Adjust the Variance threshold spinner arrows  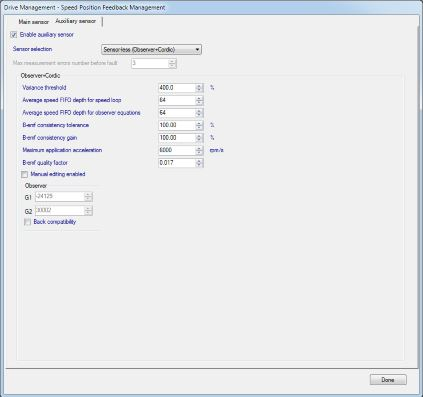(199, 88)
